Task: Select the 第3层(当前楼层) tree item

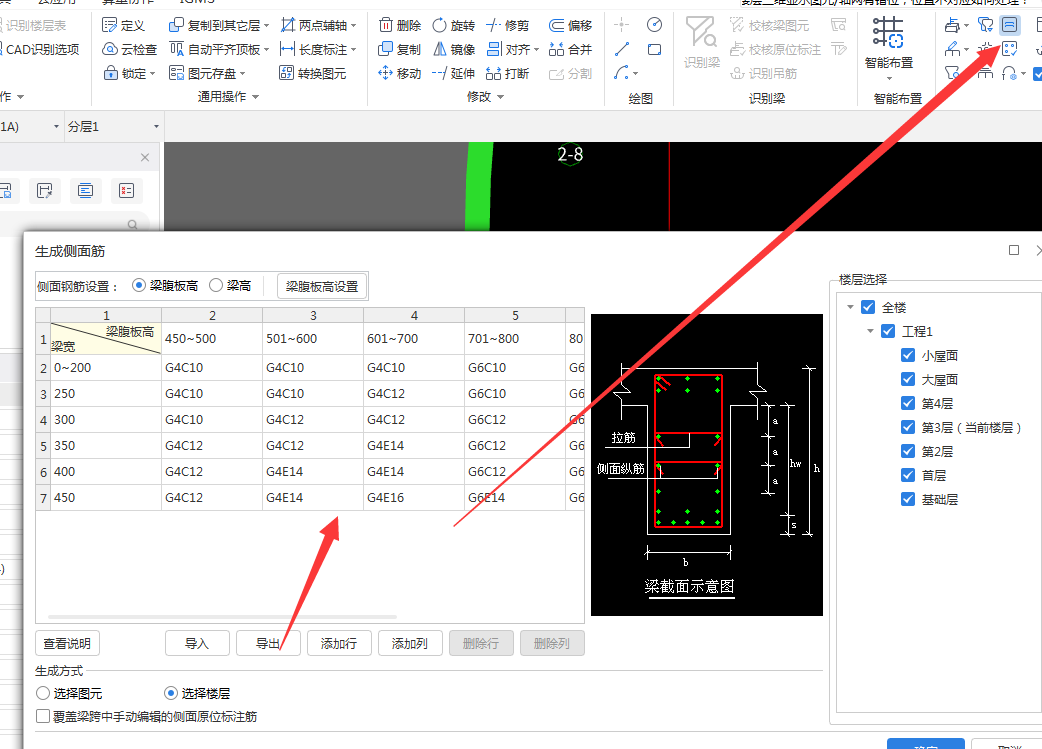Action: (970, 427)
